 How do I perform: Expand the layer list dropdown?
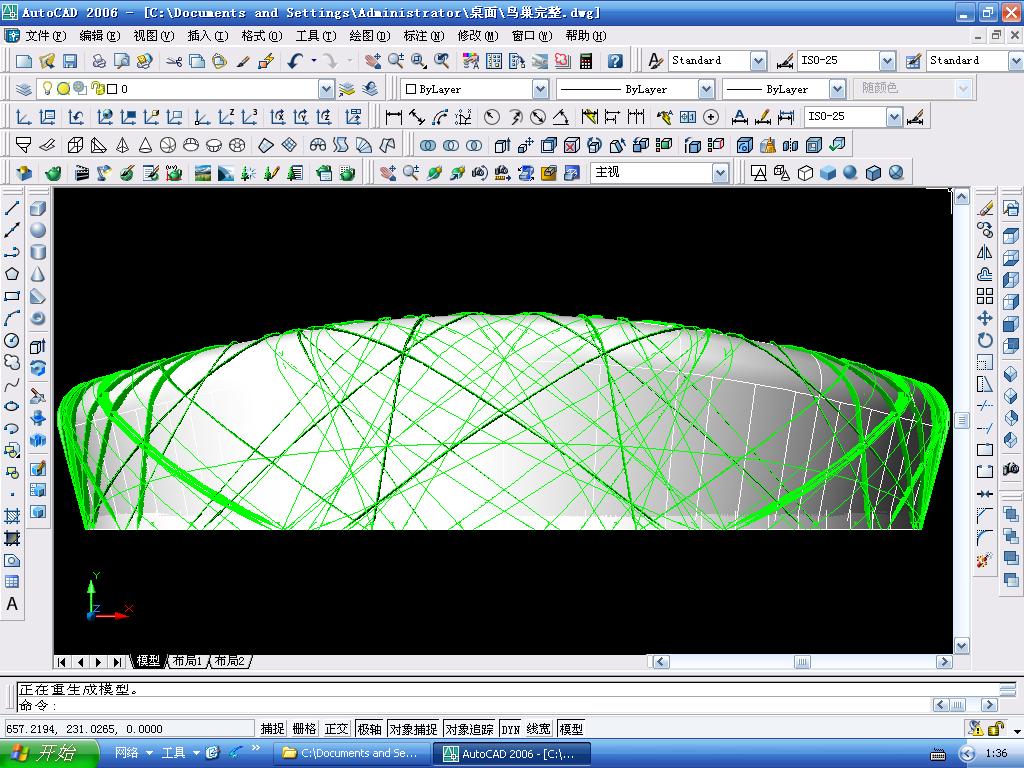point(326,89)
